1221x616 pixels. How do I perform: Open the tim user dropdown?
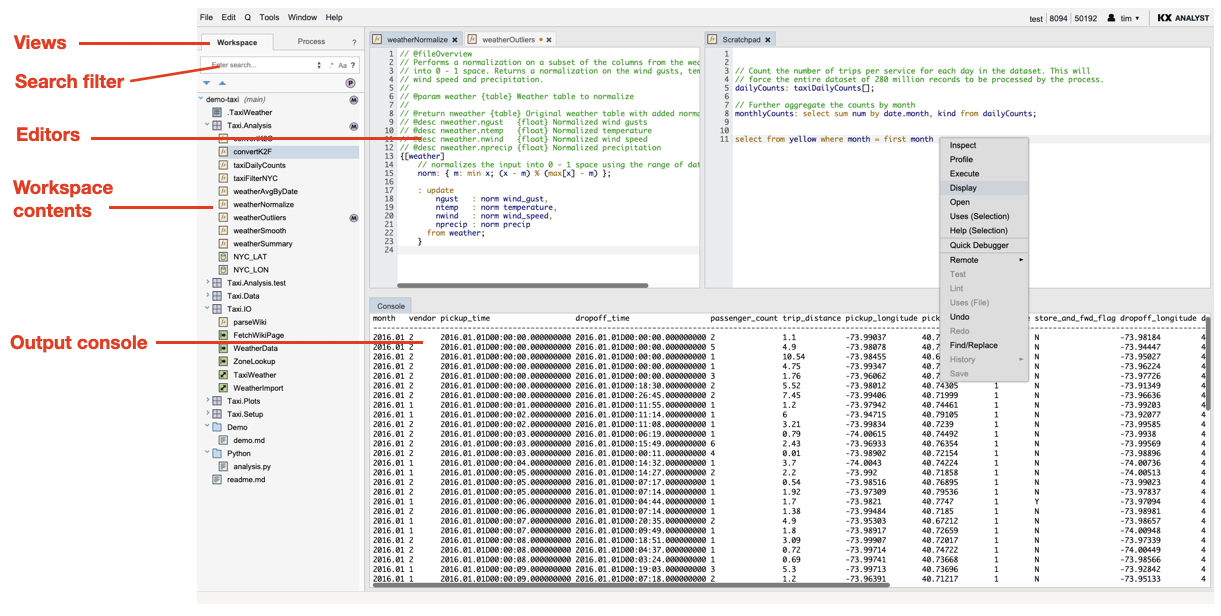click(x=1125, y=18)
